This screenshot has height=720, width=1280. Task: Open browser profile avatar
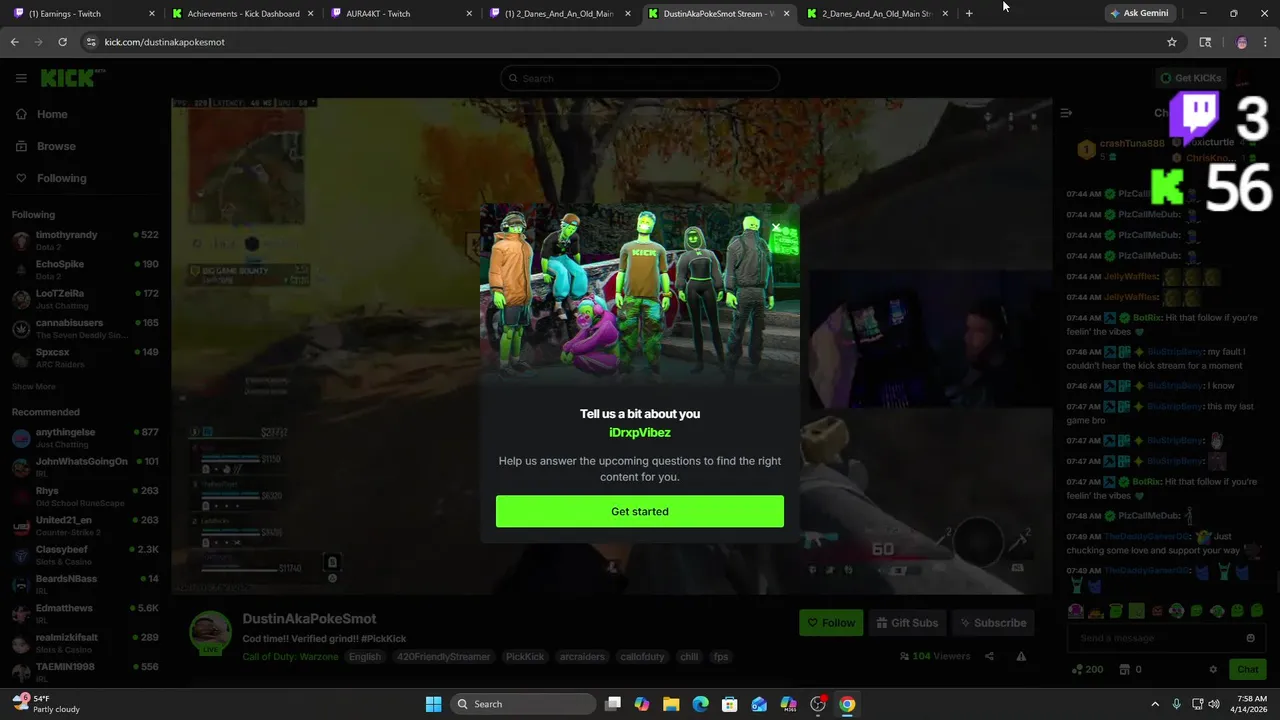(1242, 42)
